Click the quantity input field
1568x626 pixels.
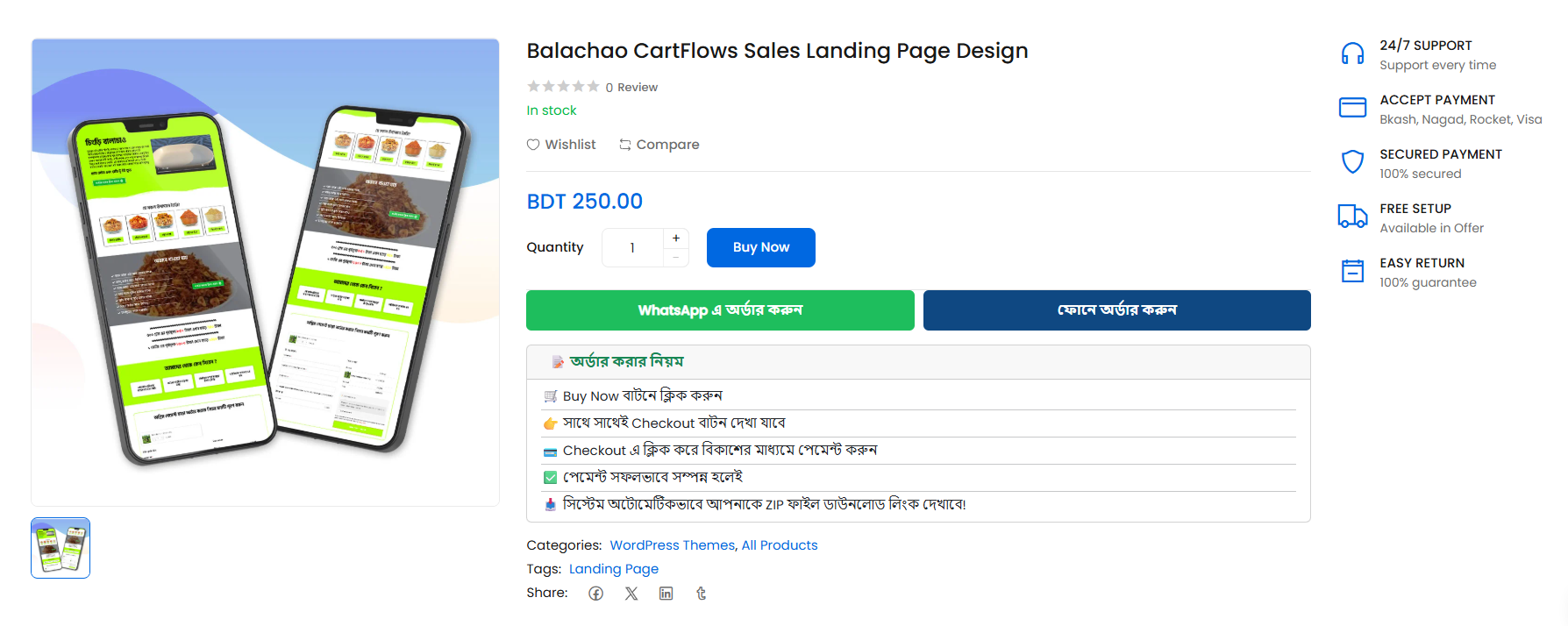pos(632,248)
